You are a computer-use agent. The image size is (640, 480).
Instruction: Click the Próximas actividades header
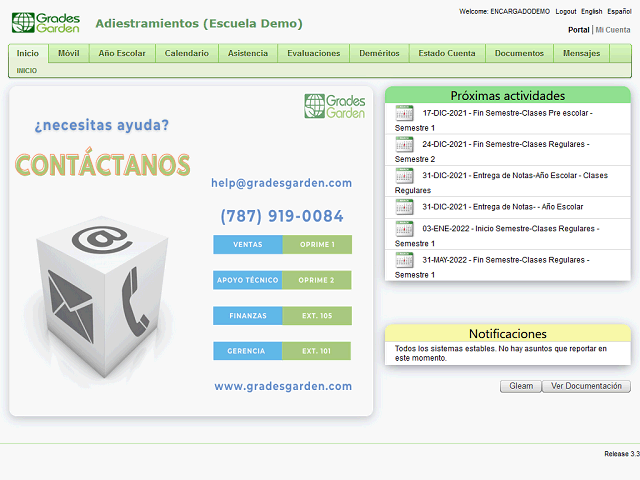(x=508, y=96)
